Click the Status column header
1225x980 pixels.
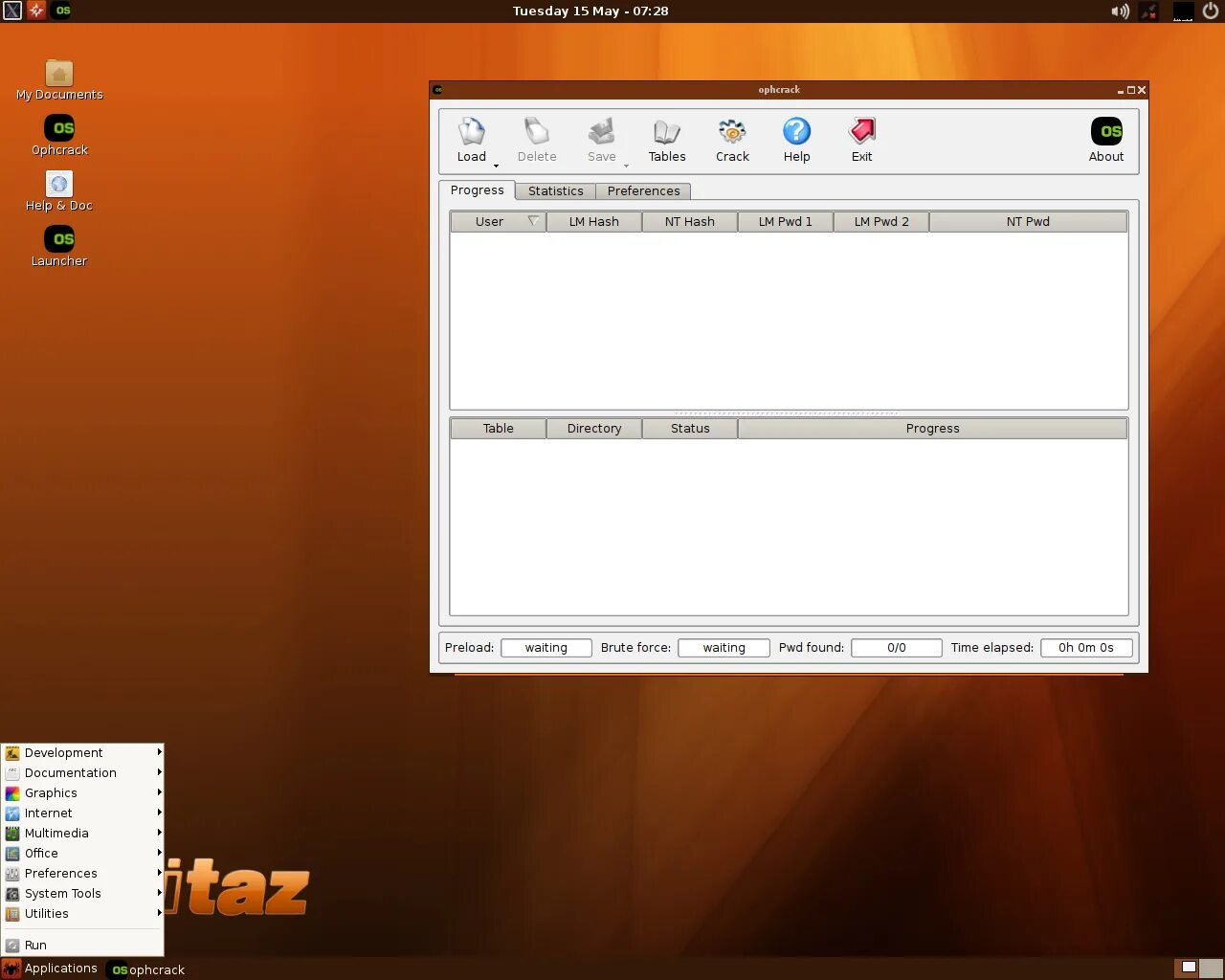[x=689, y=428]
